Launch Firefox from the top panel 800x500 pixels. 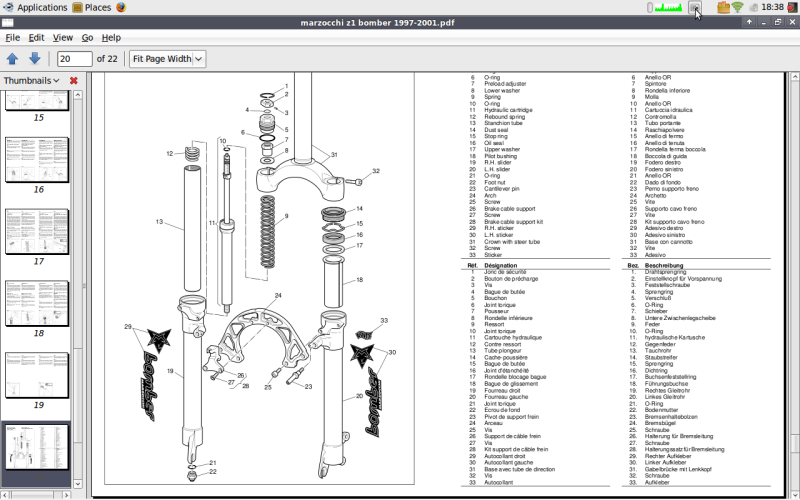click(121, 7)
